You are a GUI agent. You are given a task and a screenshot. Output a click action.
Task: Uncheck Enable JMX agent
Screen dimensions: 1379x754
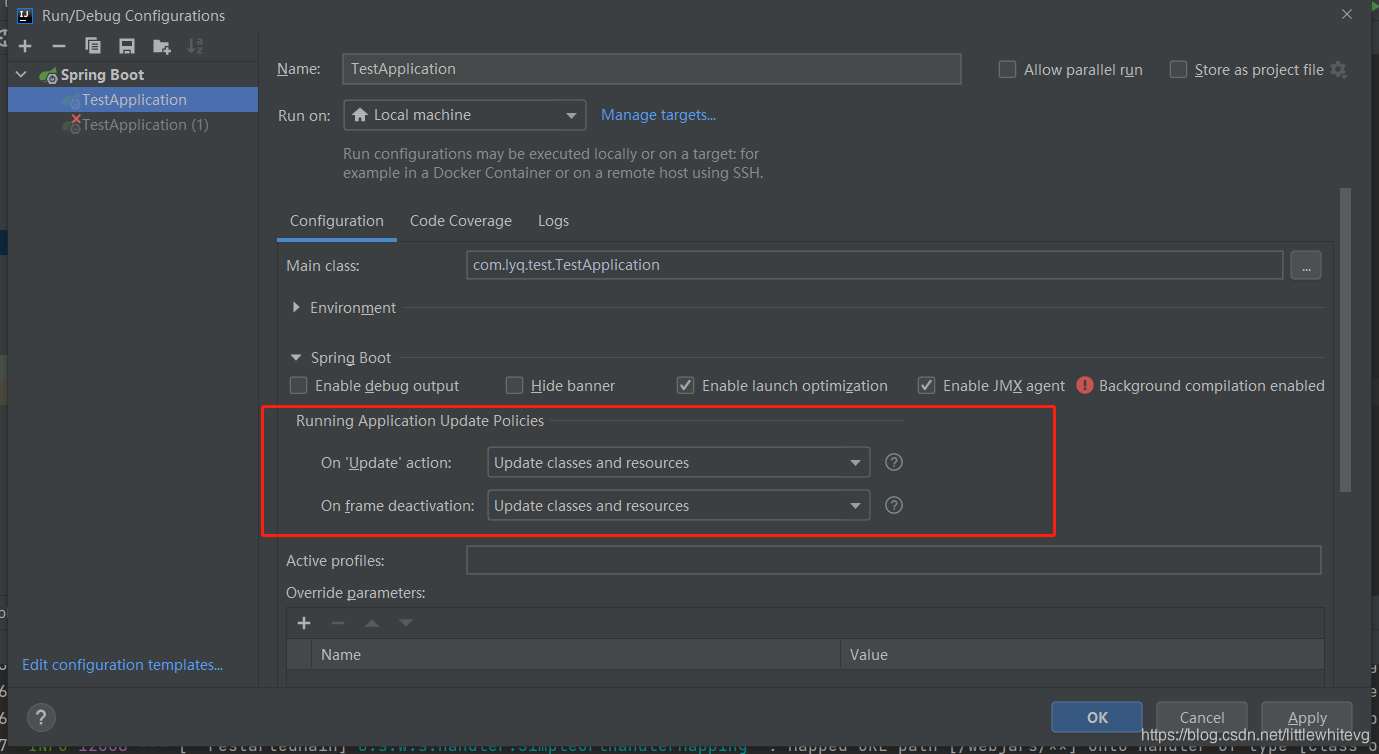click(x=926, y=385)
